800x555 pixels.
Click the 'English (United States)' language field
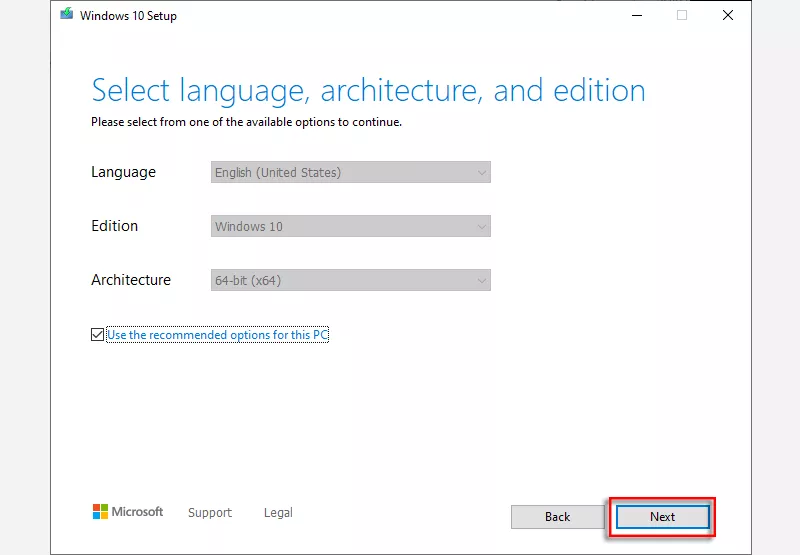point(340,173)
